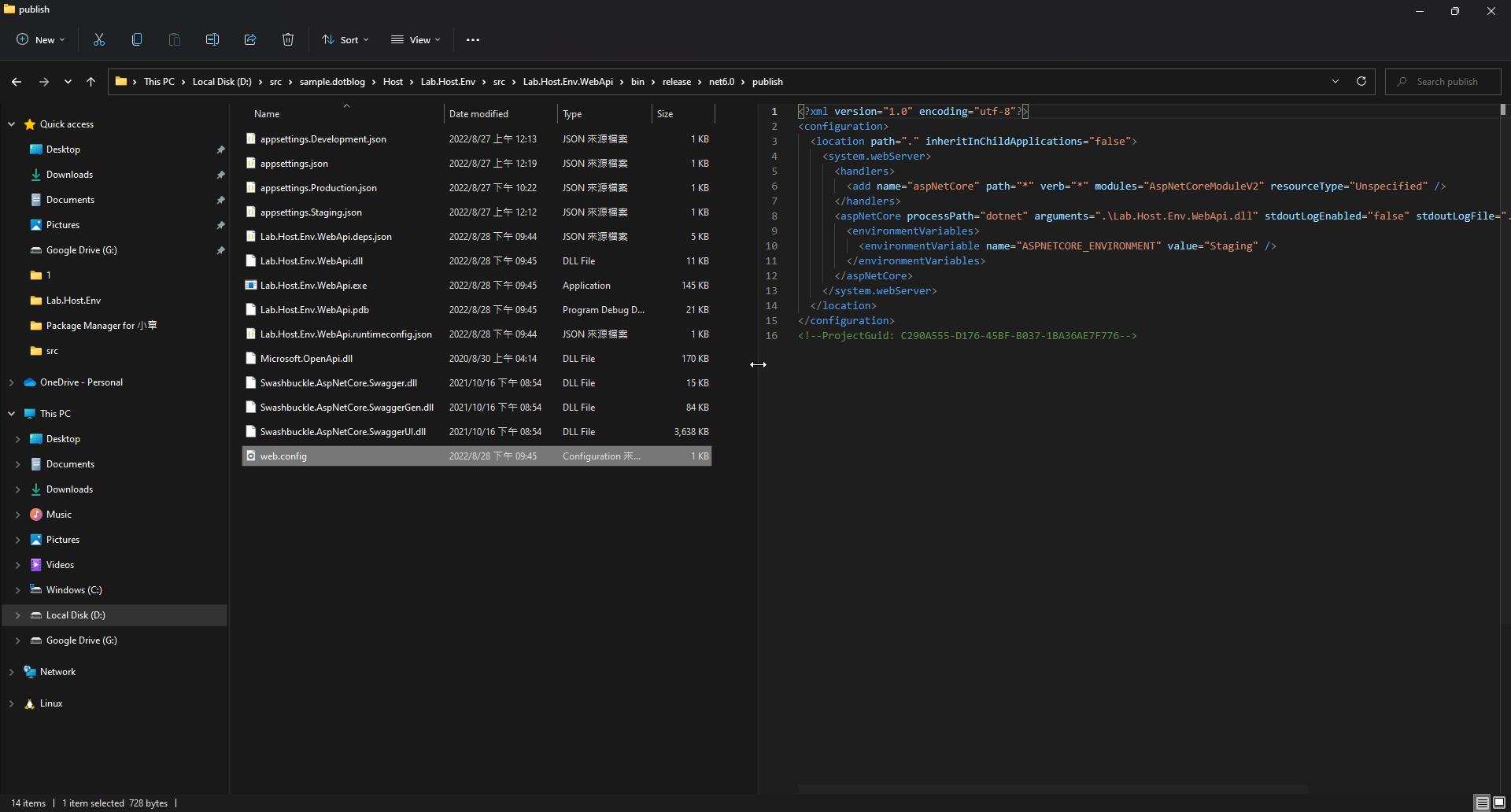Click the Share icon in toolbar
Image resolution: width=1511 pixels, height=812 pixels.
(x=250, y=39)
